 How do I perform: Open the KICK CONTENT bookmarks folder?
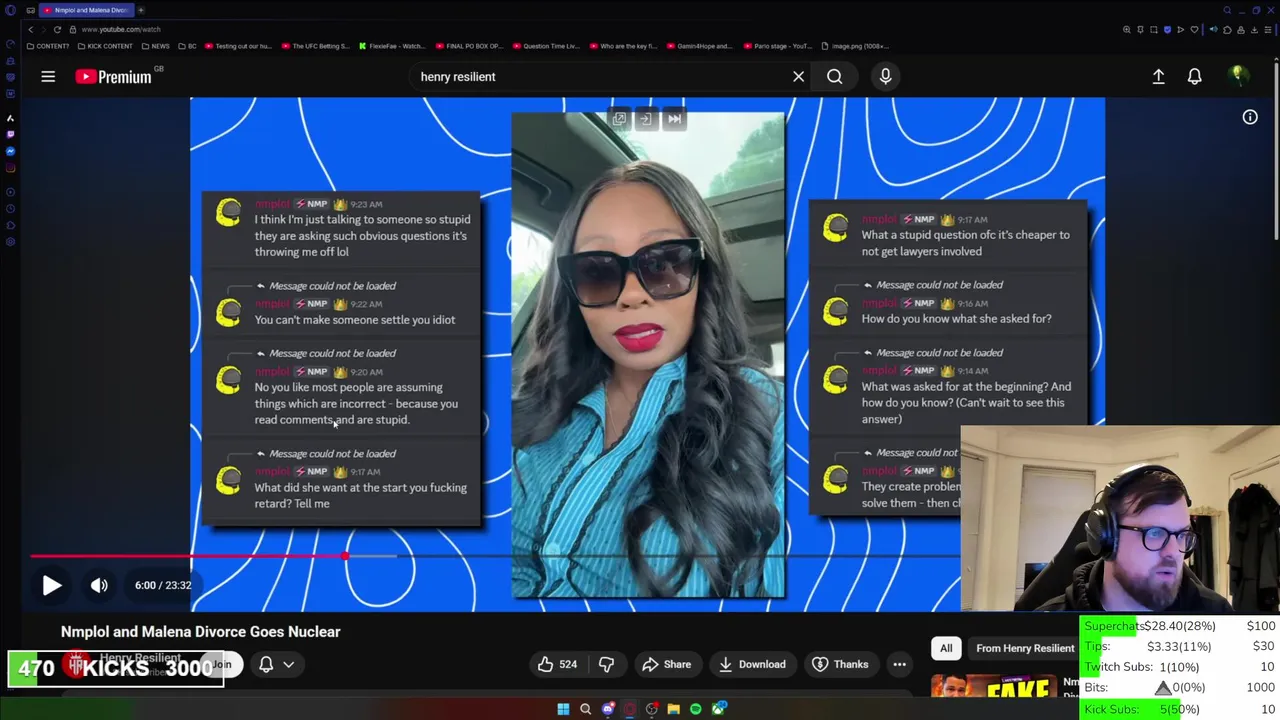click(105, 46)
